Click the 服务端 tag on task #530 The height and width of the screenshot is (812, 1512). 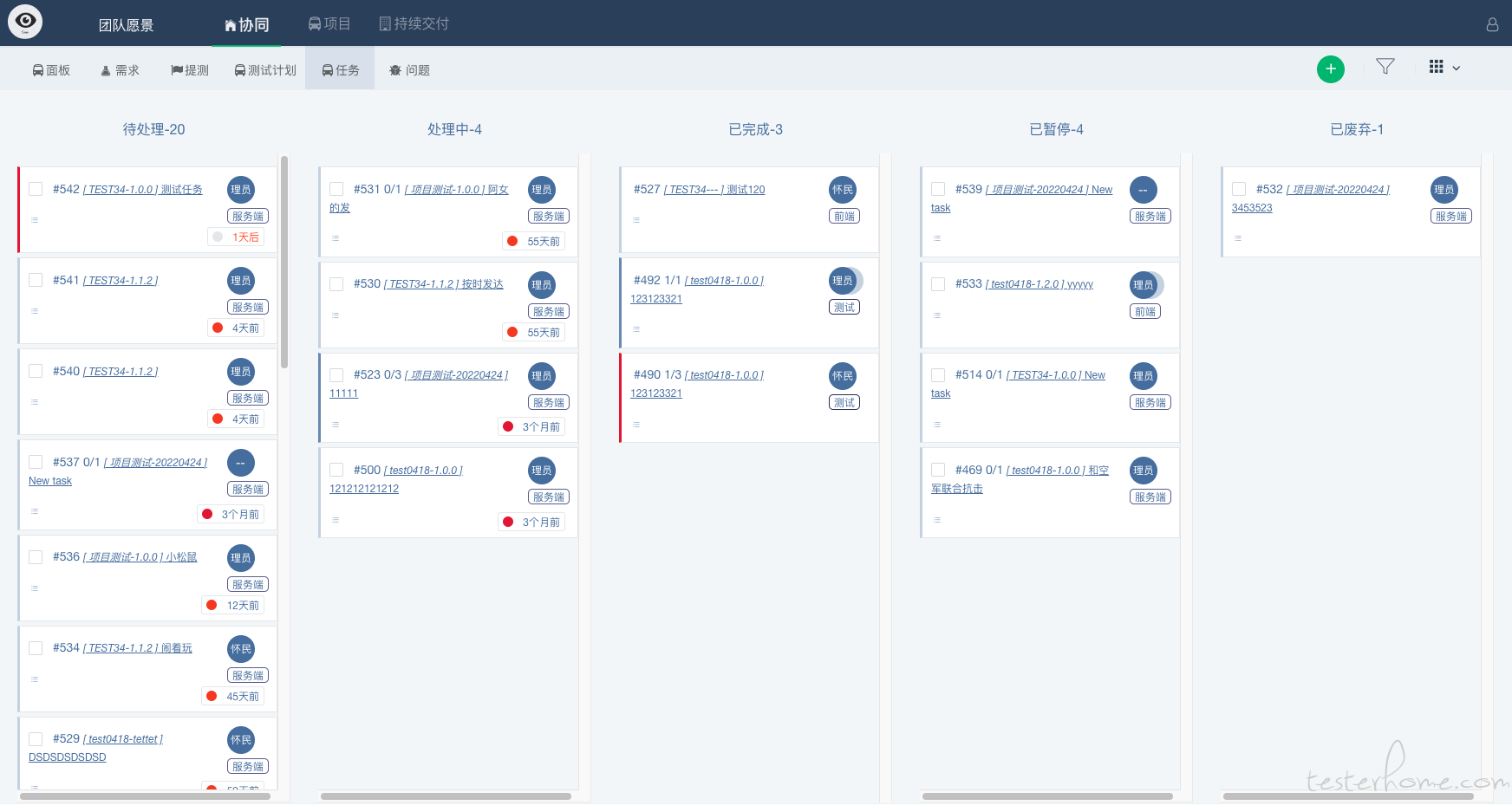pyautogui.click(x=549, y=311)
